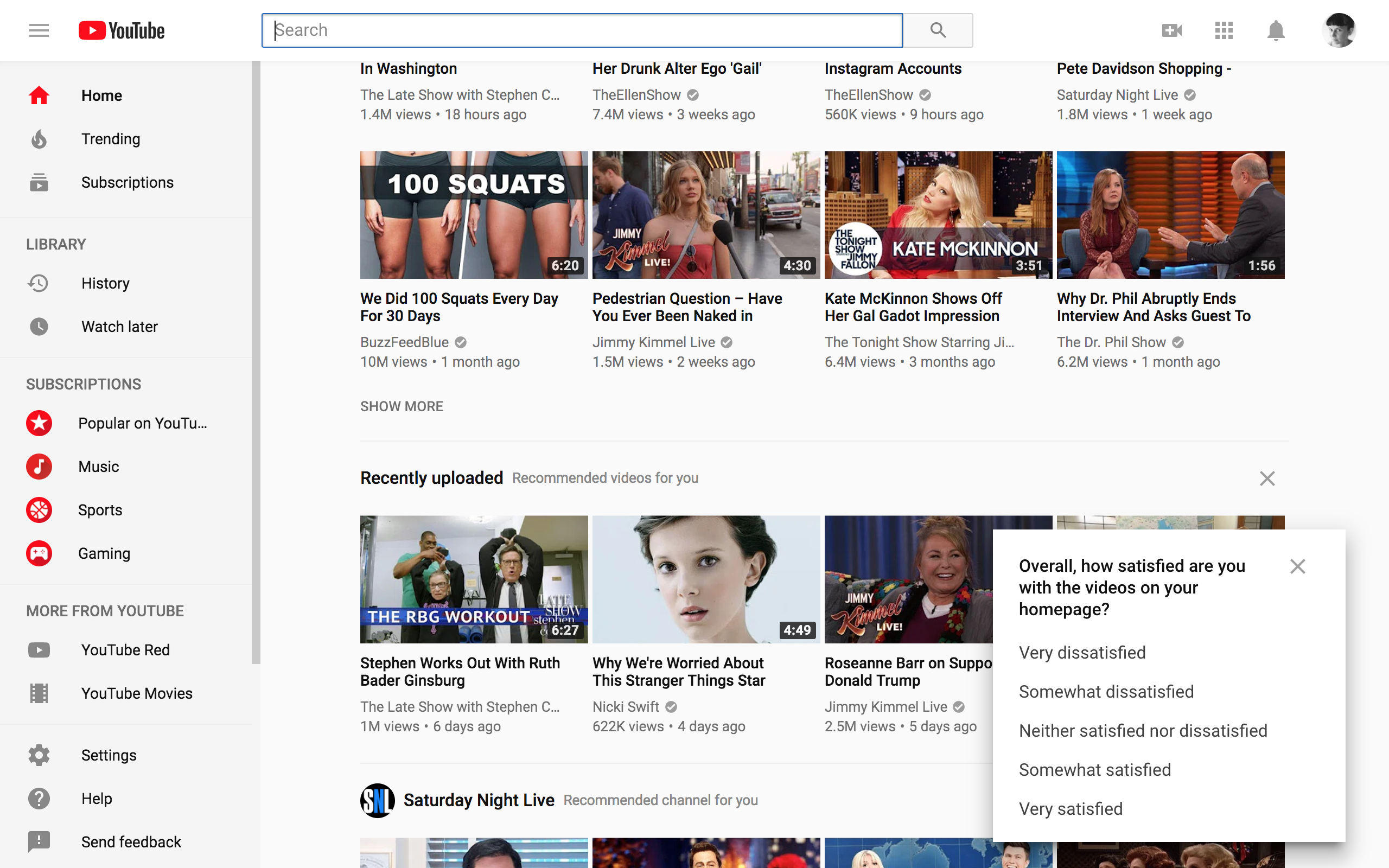Play the 100 Squats thumbnail

(474, 215)
